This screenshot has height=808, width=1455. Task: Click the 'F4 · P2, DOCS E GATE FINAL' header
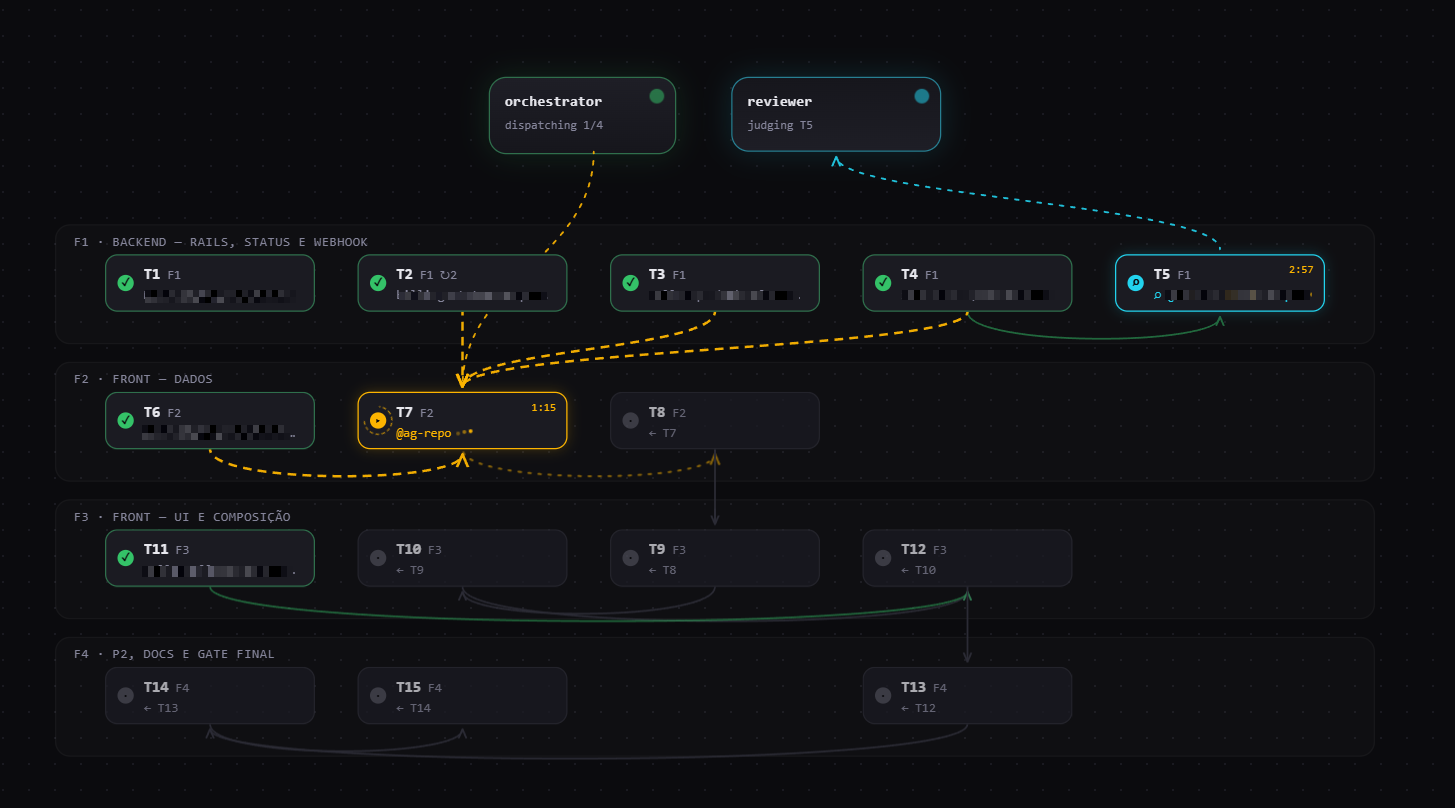174,654
